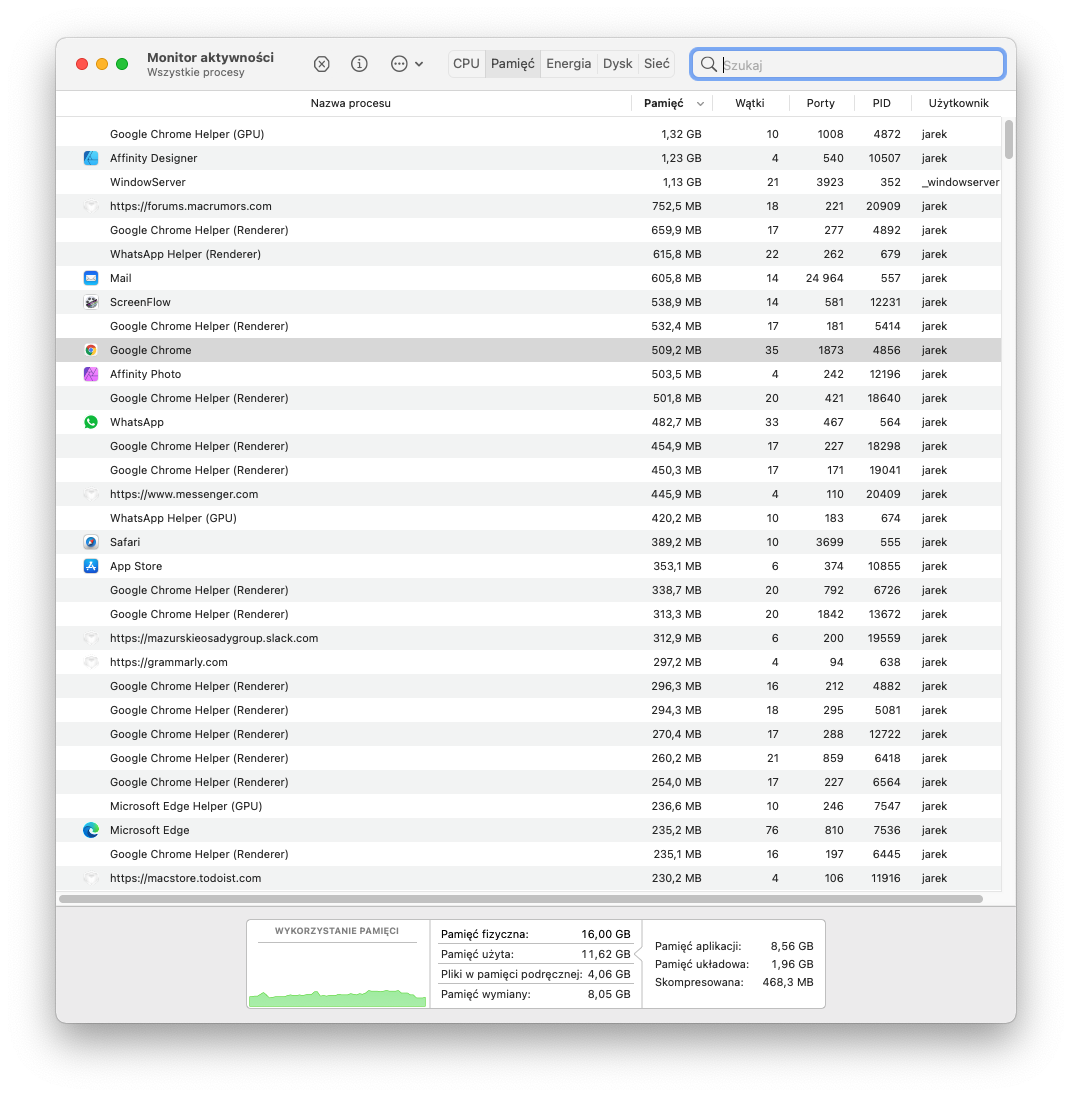Open the process info (i) icon
Viewport: 1072px width, 1097px height.
point(359,64)
